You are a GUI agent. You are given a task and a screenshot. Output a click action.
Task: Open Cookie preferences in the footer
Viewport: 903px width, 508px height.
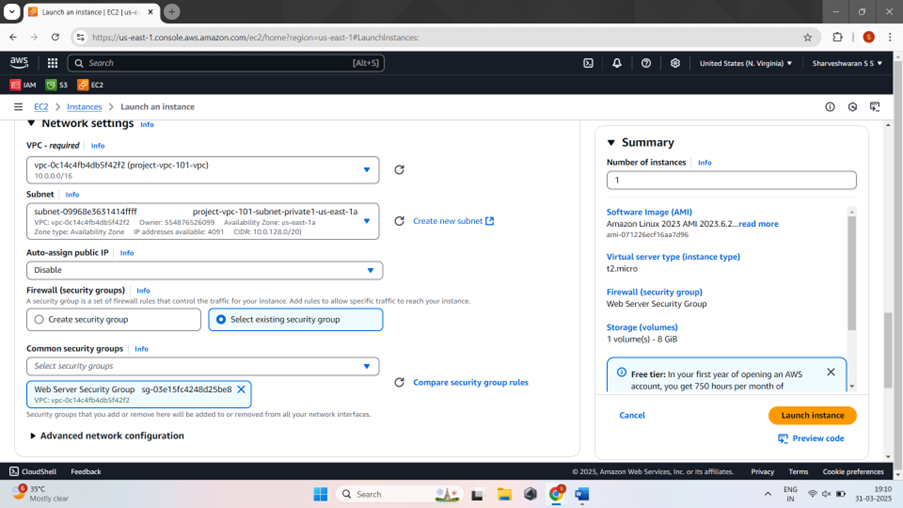click(853, 472)
